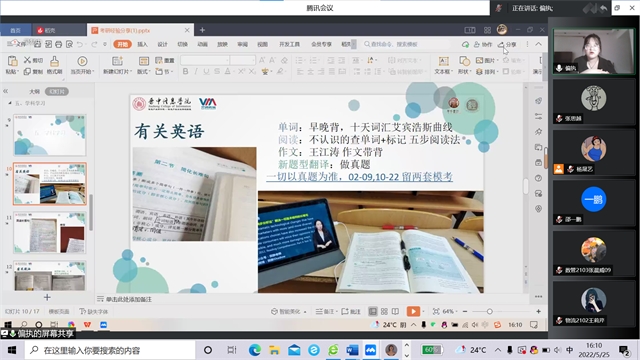Click the fit-to-window zoom icon beside 64%

[436, 311]
